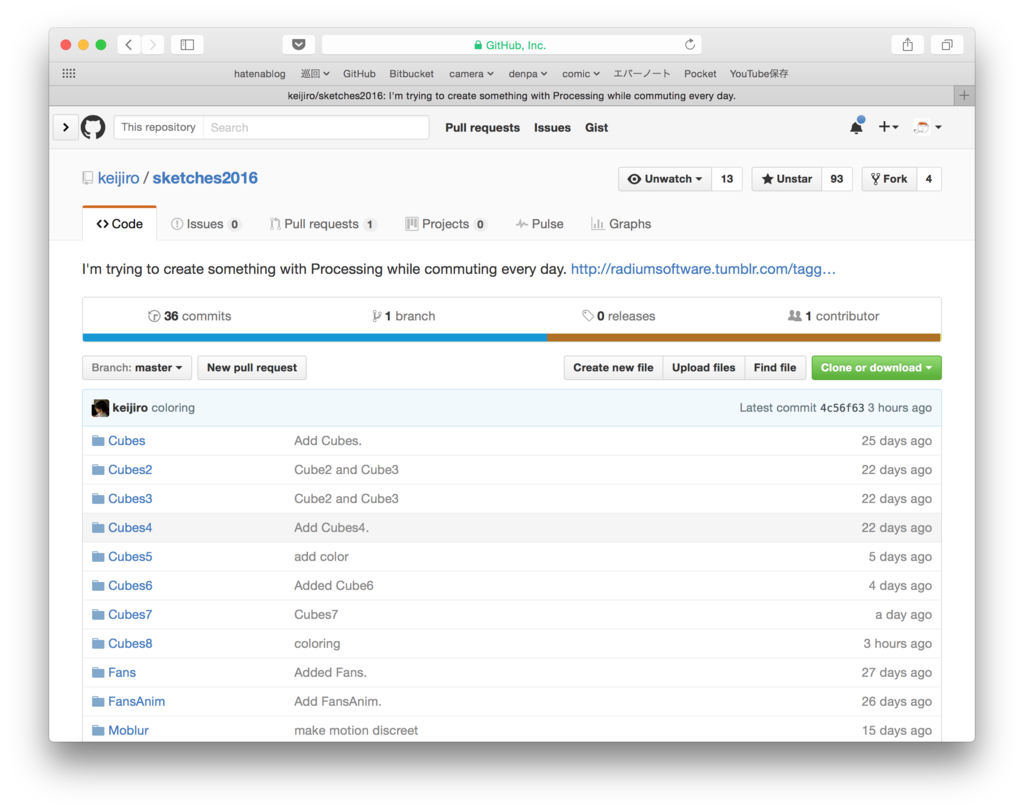The height and width of the screenshot is (812, 1024).
Task: Click the Cubes2 folder icon
Action: tap(98, 469)
